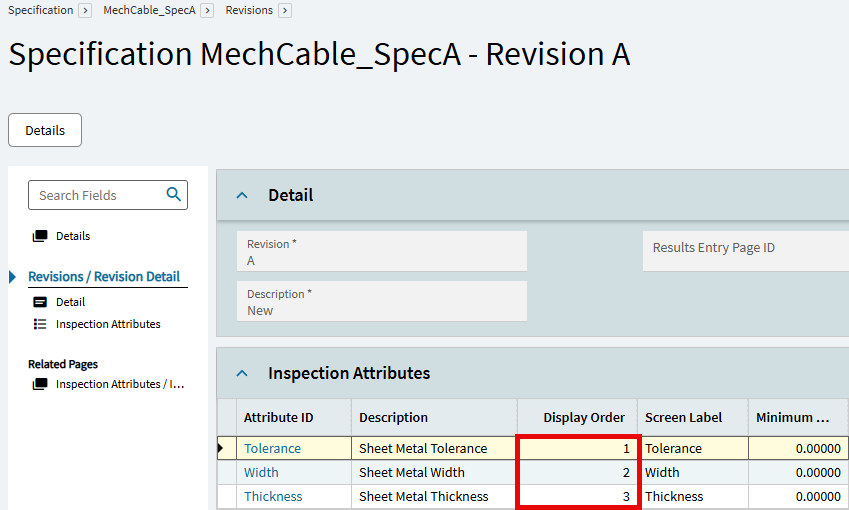Open the Tolerance attribute link
The image size is (849, 510).
click(x=272, y=449)
